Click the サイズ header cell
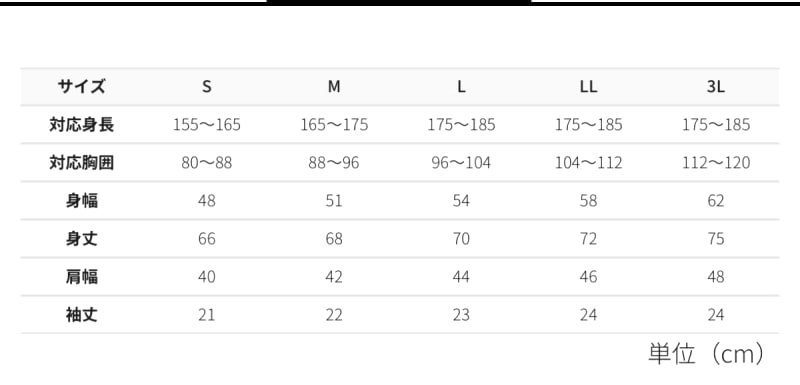 click(82, 87)
